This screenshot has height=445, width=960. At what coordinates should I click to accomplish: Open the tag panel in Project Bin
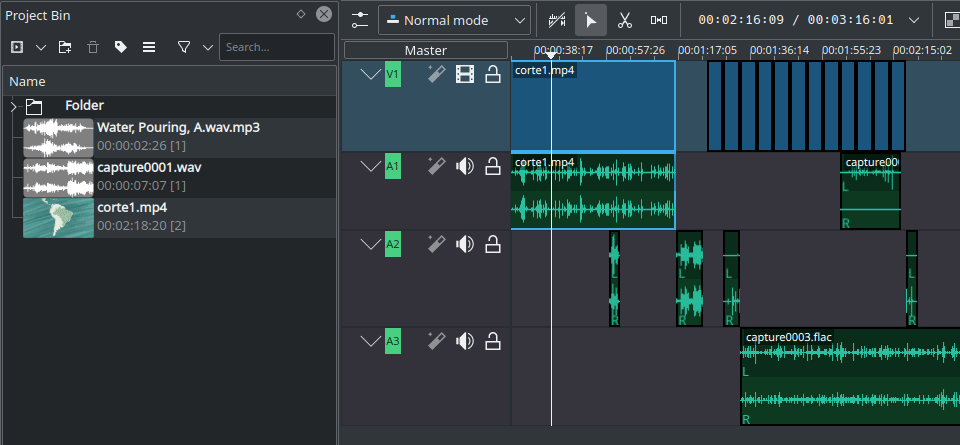pos(120,47)
